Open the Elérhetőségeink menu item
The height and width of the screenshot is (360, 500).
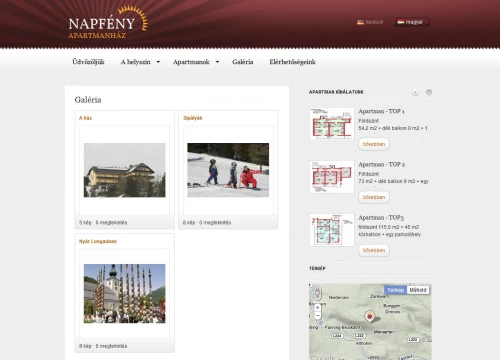coord(292,62)
